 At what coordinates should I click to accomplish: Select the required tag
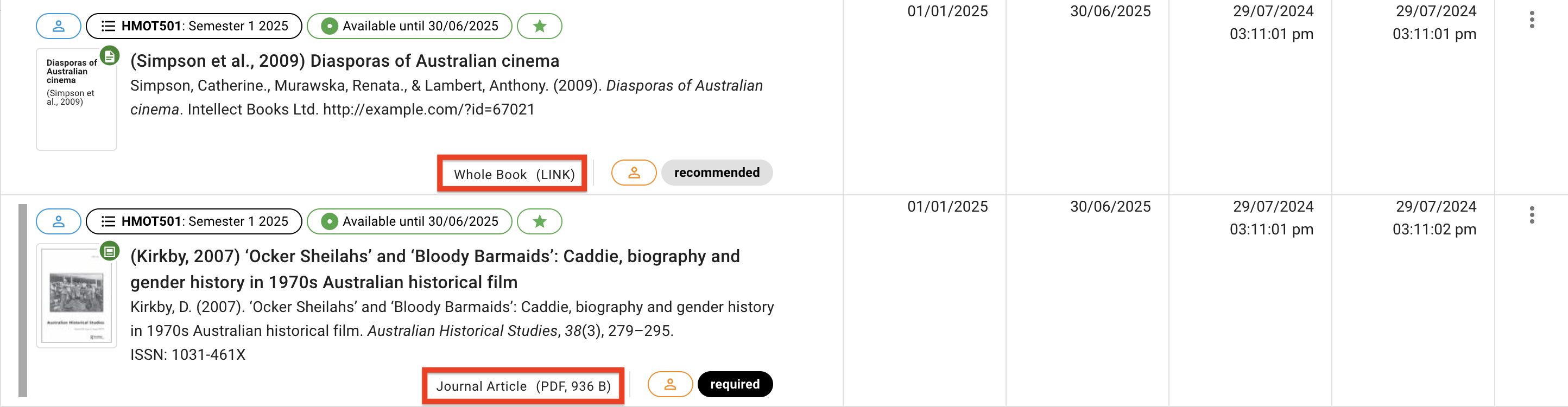click(735, 384)
